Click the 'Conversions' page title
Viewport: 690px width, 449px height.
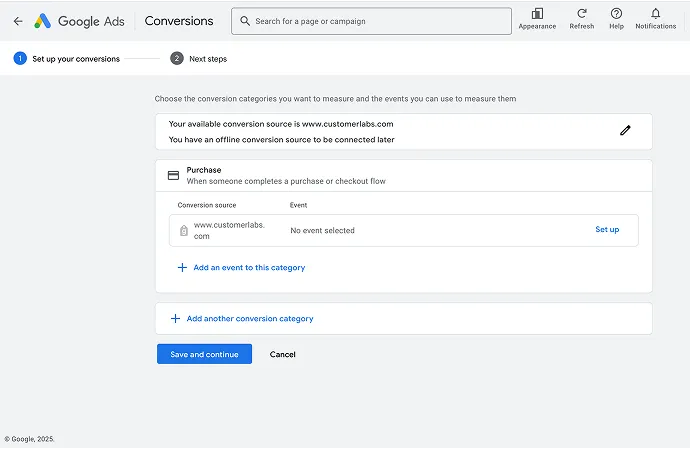pyautogui.click(x=179, y=21)
